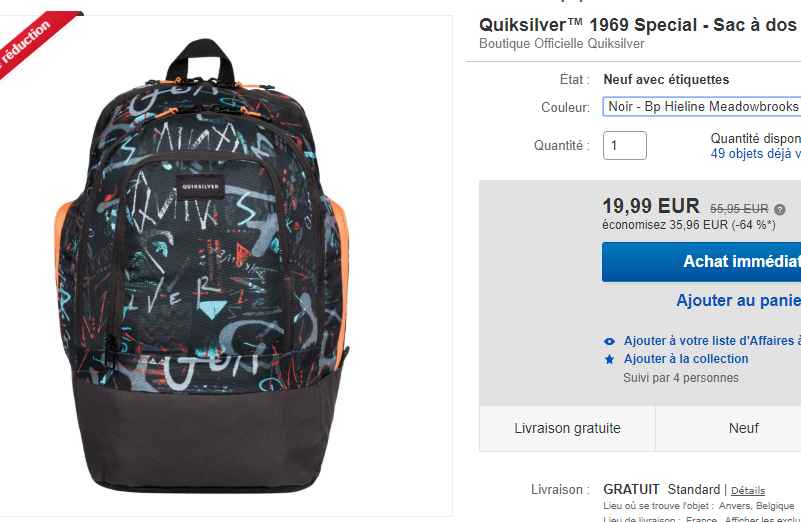Click the Livraison gratuite box
This screenshot has width=801, height=522.
click(567, 428)
